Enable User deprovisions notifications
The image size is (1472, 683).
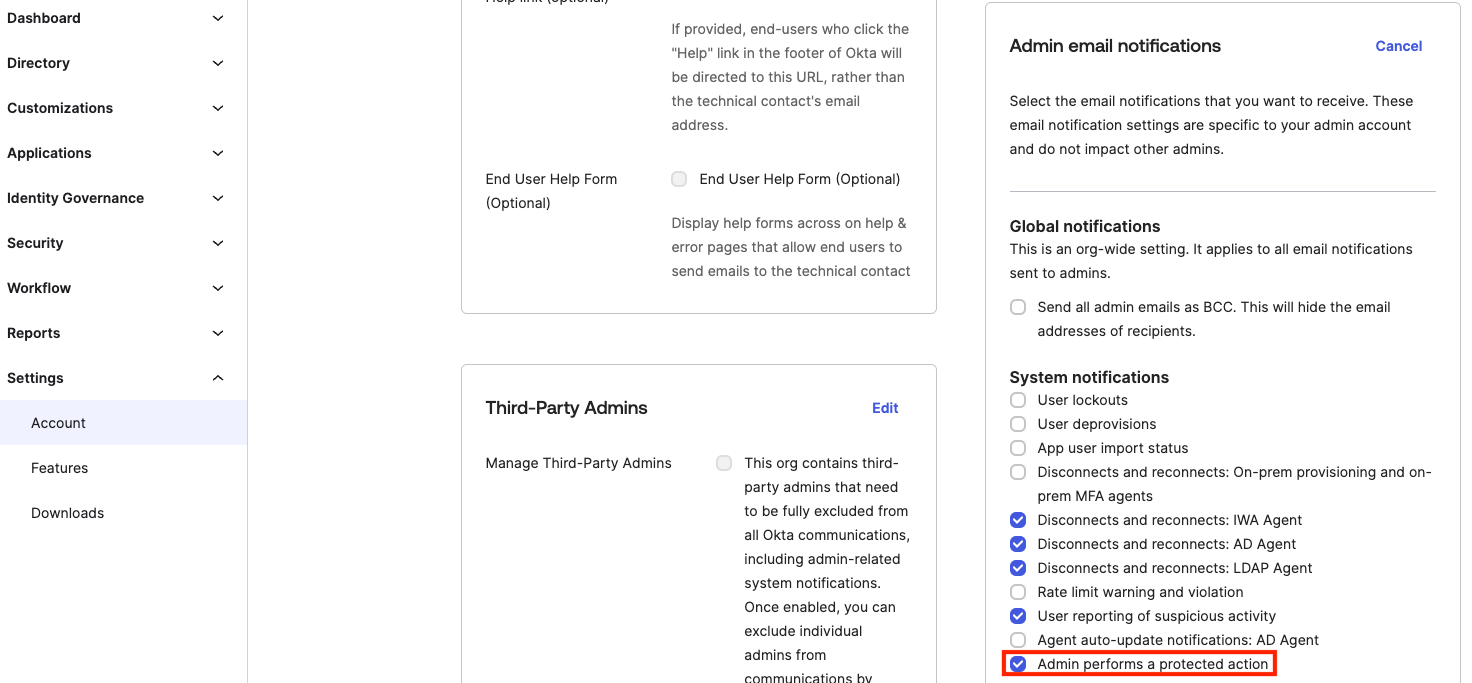click(1017, 424)
